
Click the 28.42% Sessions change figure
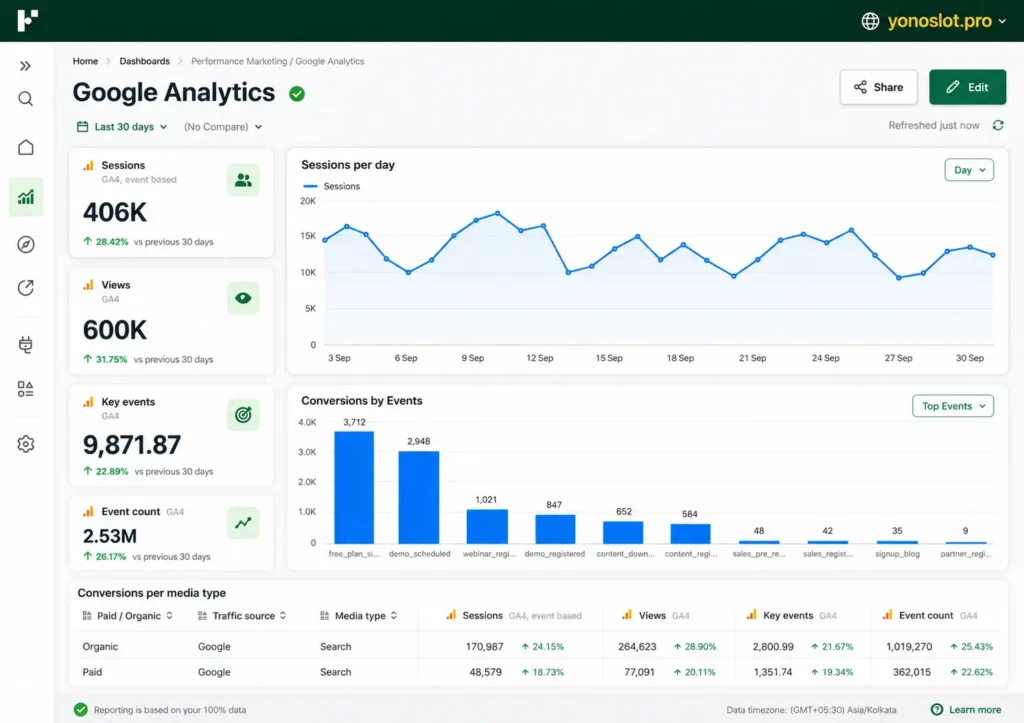[x=112, y=242]
